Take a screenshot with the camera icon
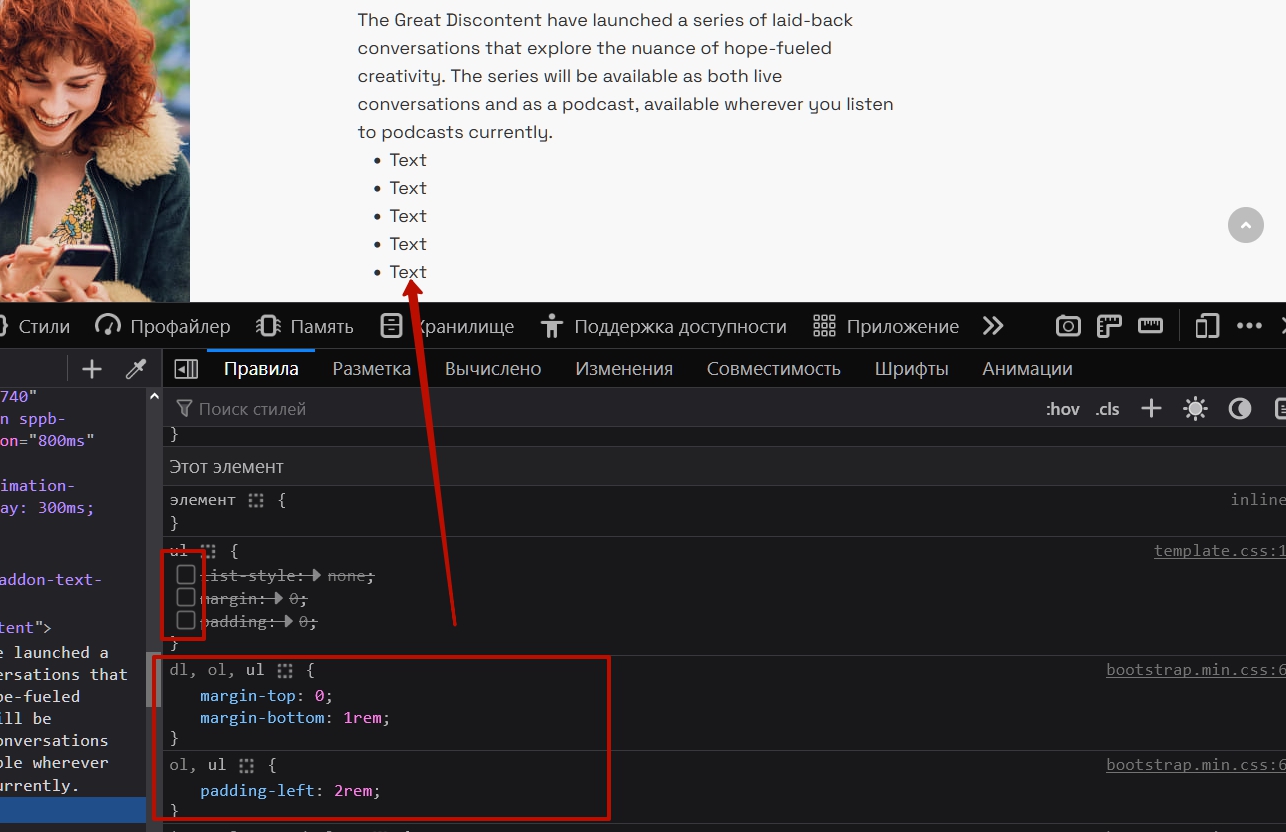Viewport: 1286px width, 832px height. (1068, 326)
